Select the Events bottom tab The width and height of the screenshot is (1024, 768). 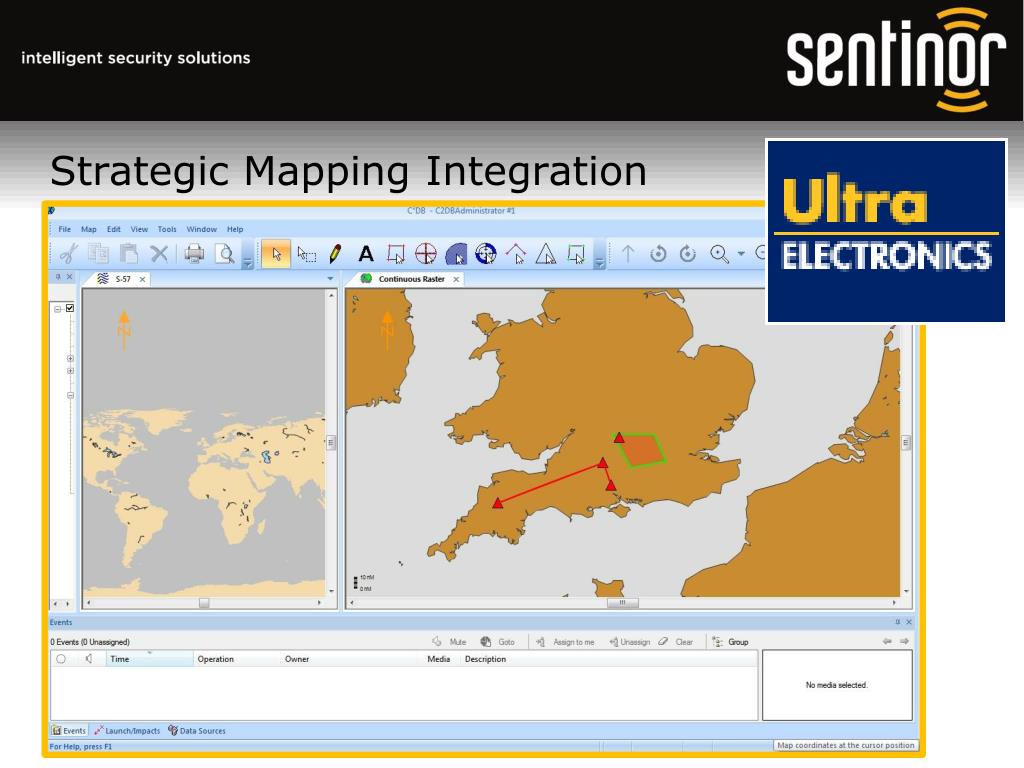point(69,731)
